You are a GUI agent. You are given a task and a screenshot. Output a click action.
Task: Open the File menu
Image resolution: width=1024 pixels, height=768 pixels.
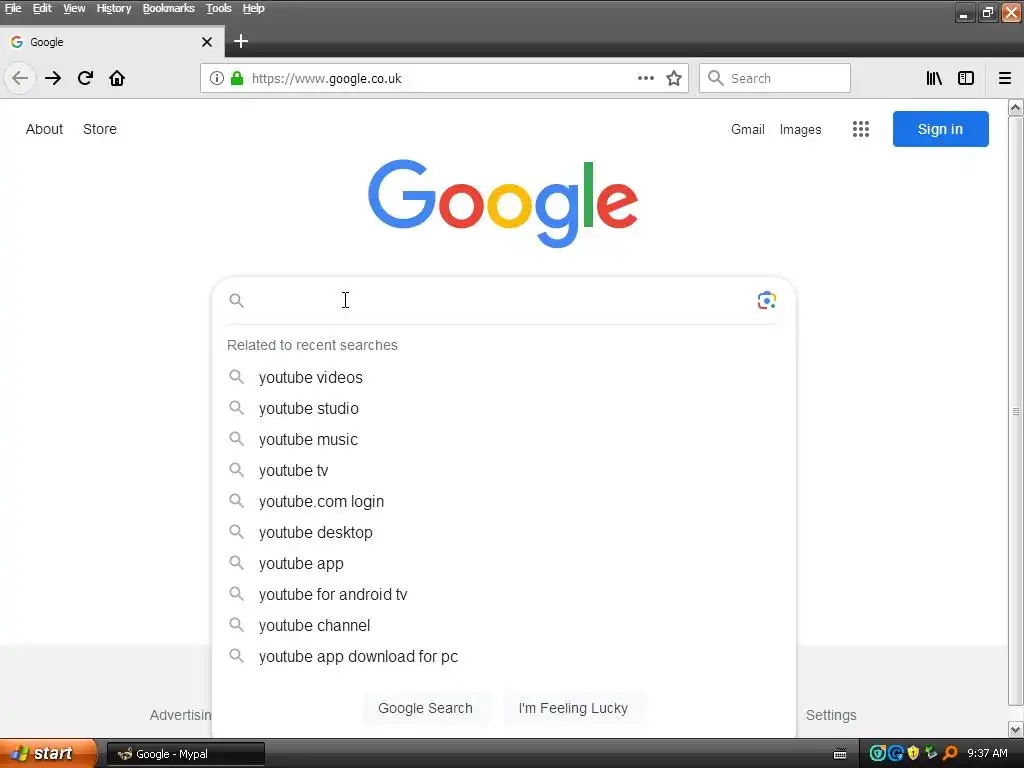(13, 8)
